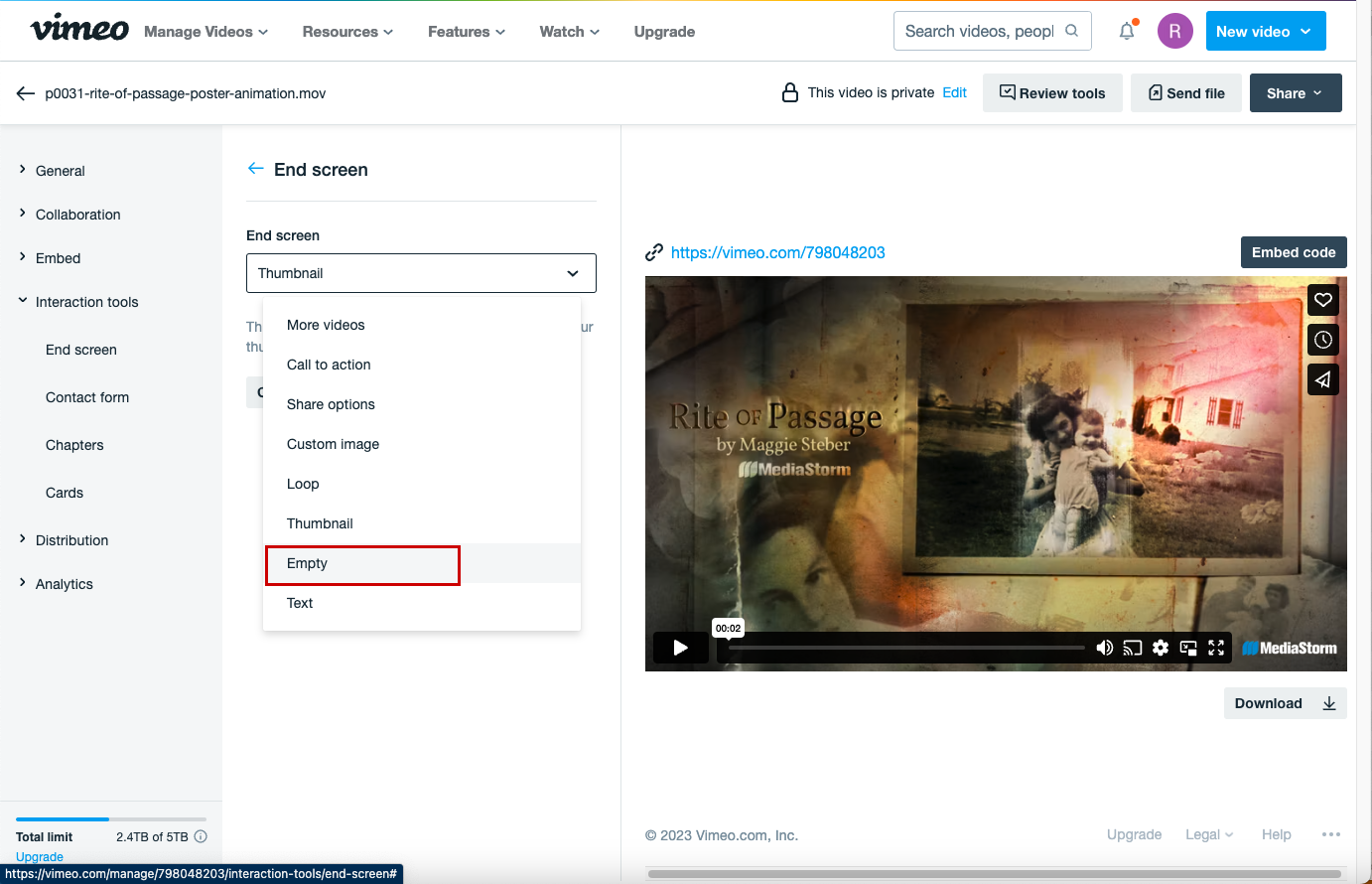Select the like heart icon on the player
The height and width of the screenshot is (884, 1372).
1322,299
